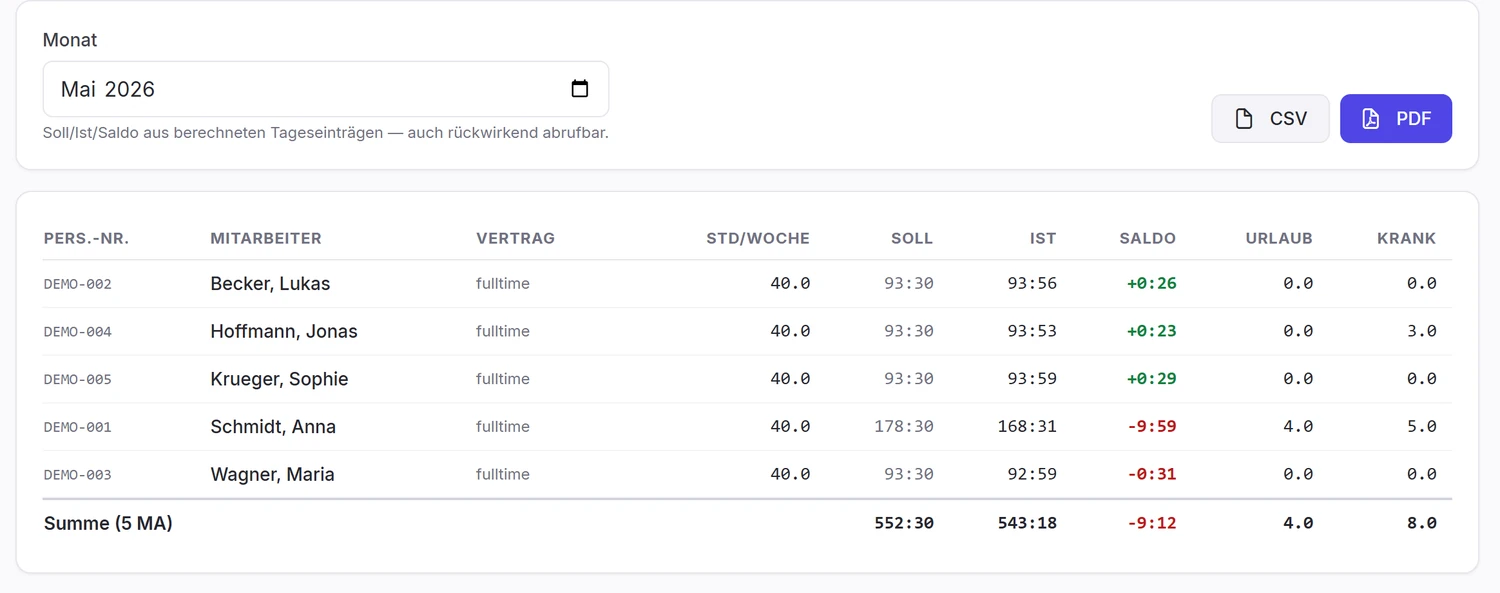Screen dimensions: 1500x593
Task: Click the IST column header
Action: [1043, 238]
